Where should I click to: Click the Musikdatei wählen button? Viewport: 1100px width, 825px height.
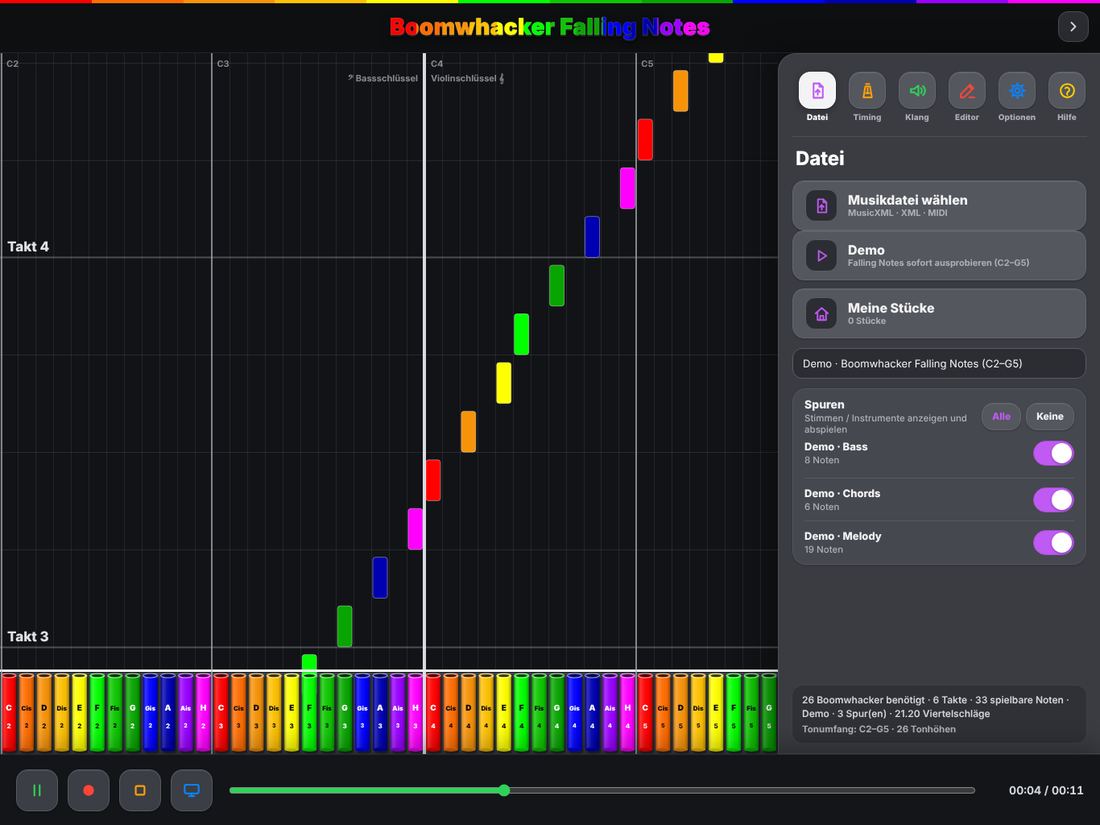(x=939, y=206)
